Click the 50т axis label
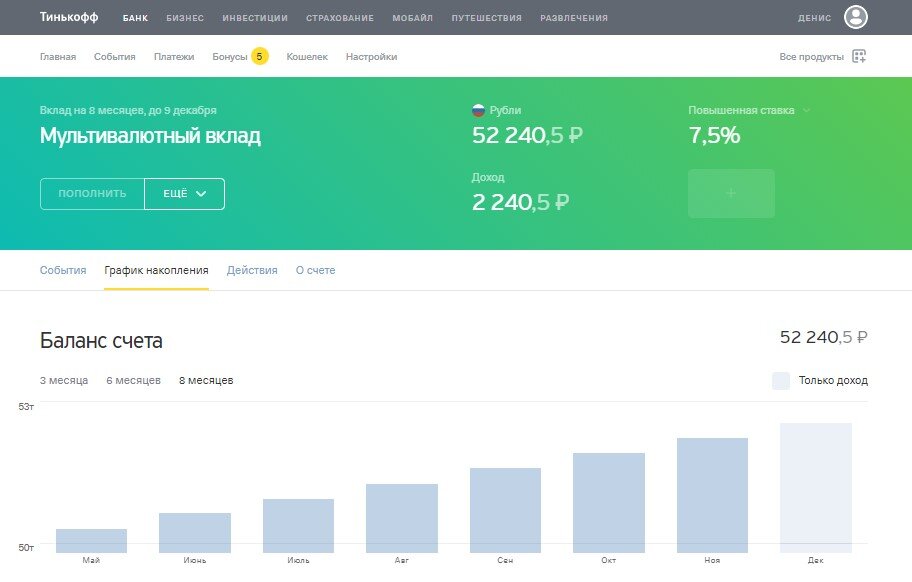This screenshot has height=582, width=912. [26, 547]
